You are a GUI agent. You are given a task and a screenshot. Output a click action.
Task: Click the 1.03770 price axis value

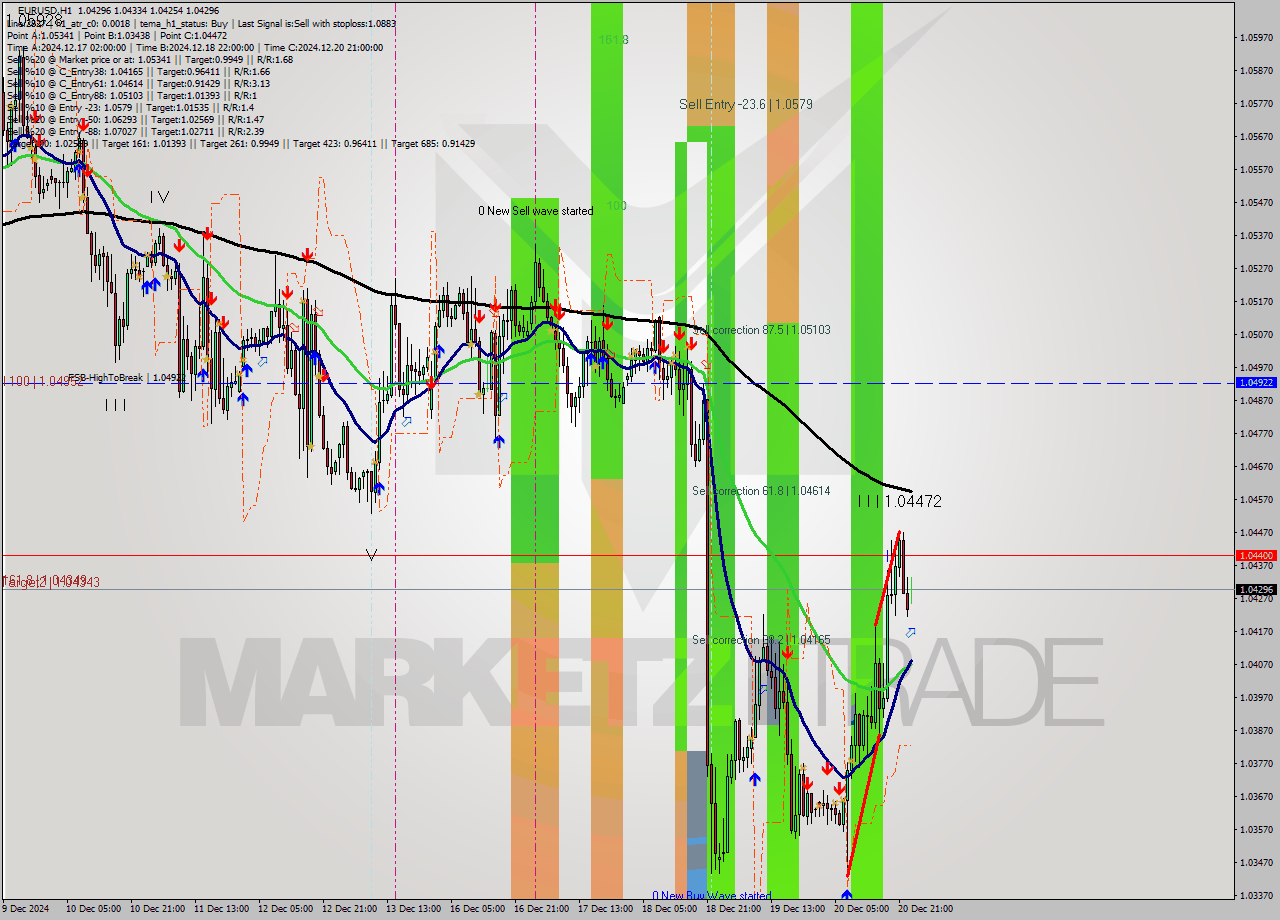1256,763
